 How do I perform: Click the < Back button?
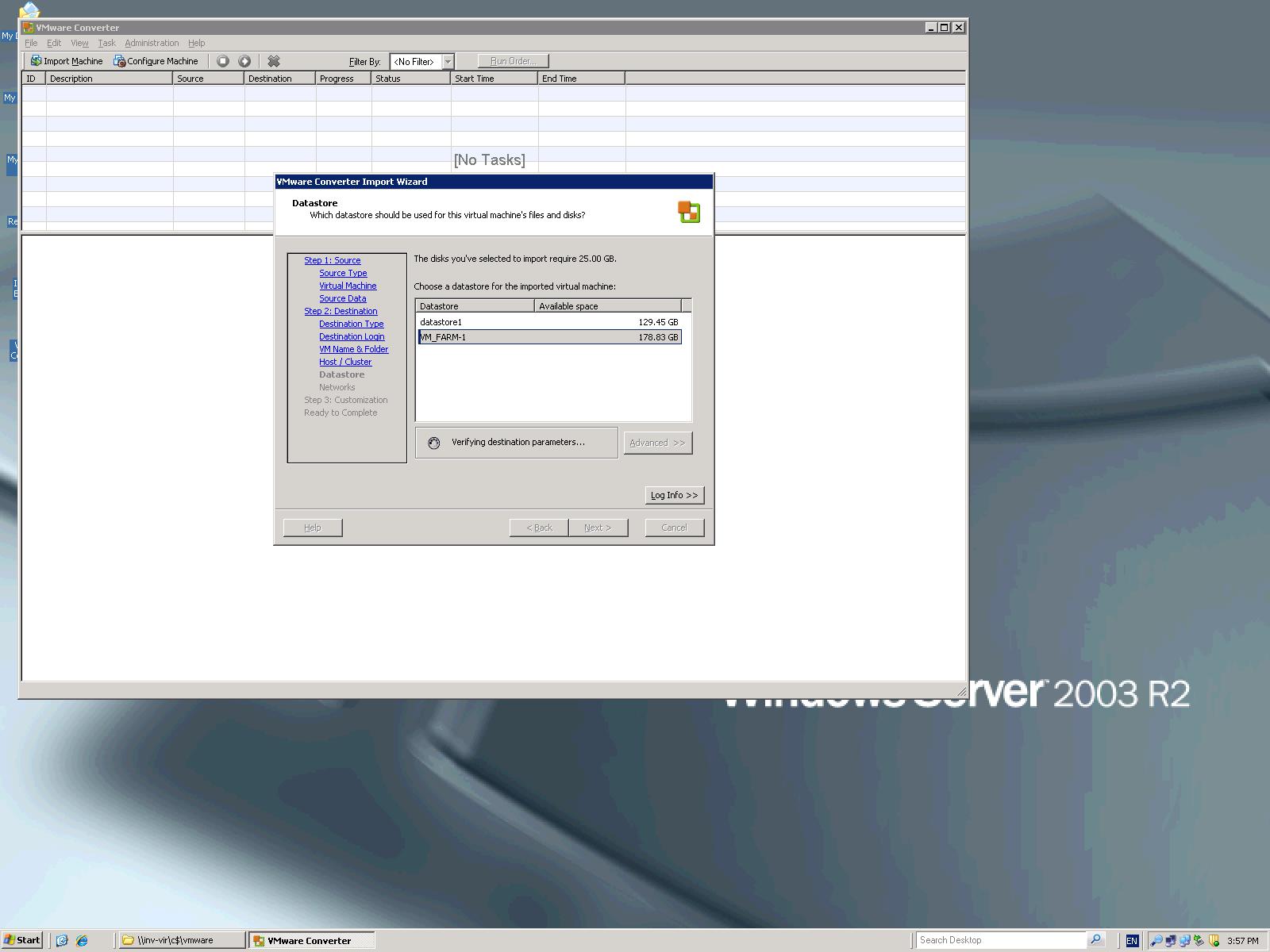(x=539, y=528)
